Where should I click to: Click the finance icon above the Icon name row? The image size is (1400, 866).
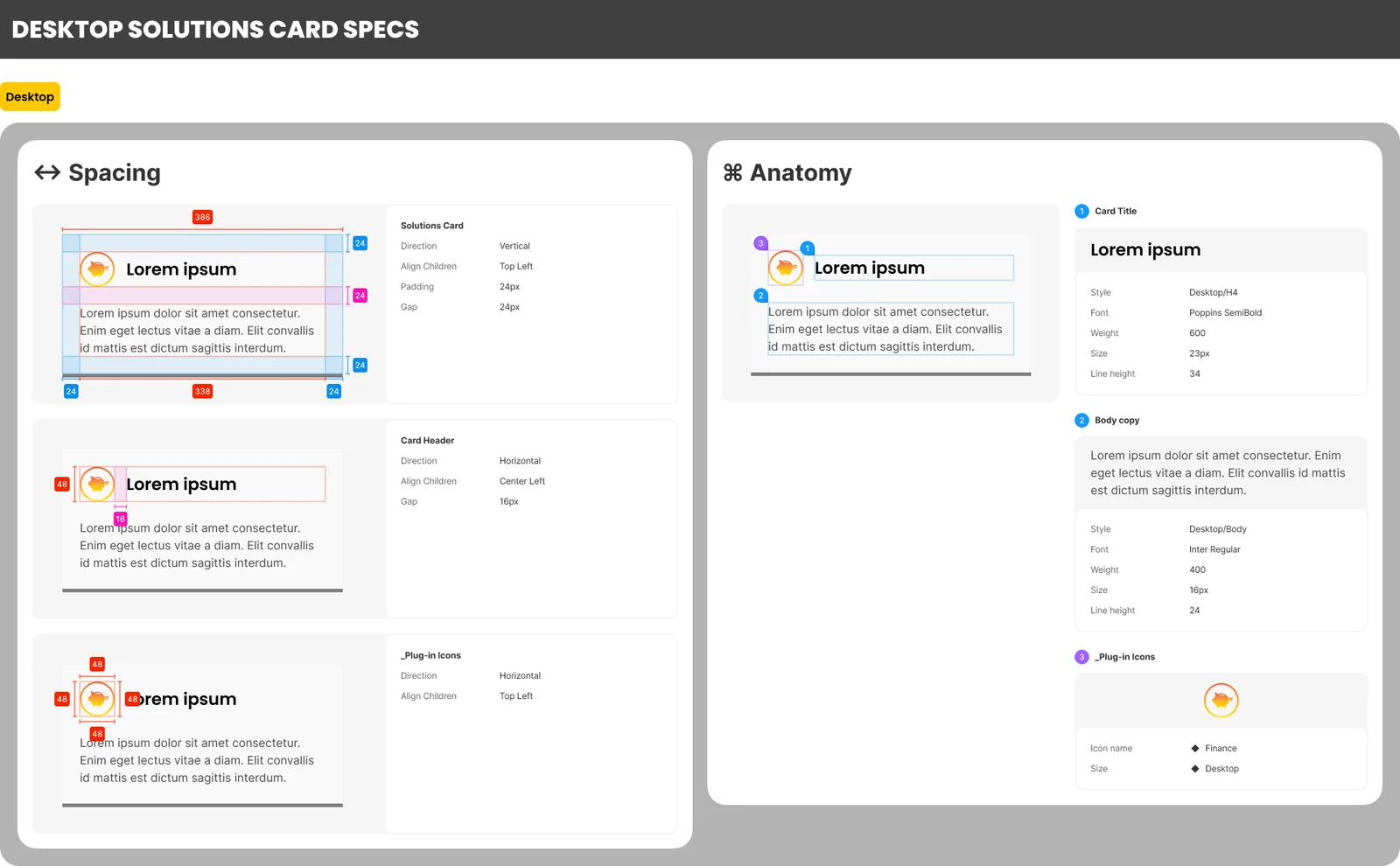click(1221, 700)
